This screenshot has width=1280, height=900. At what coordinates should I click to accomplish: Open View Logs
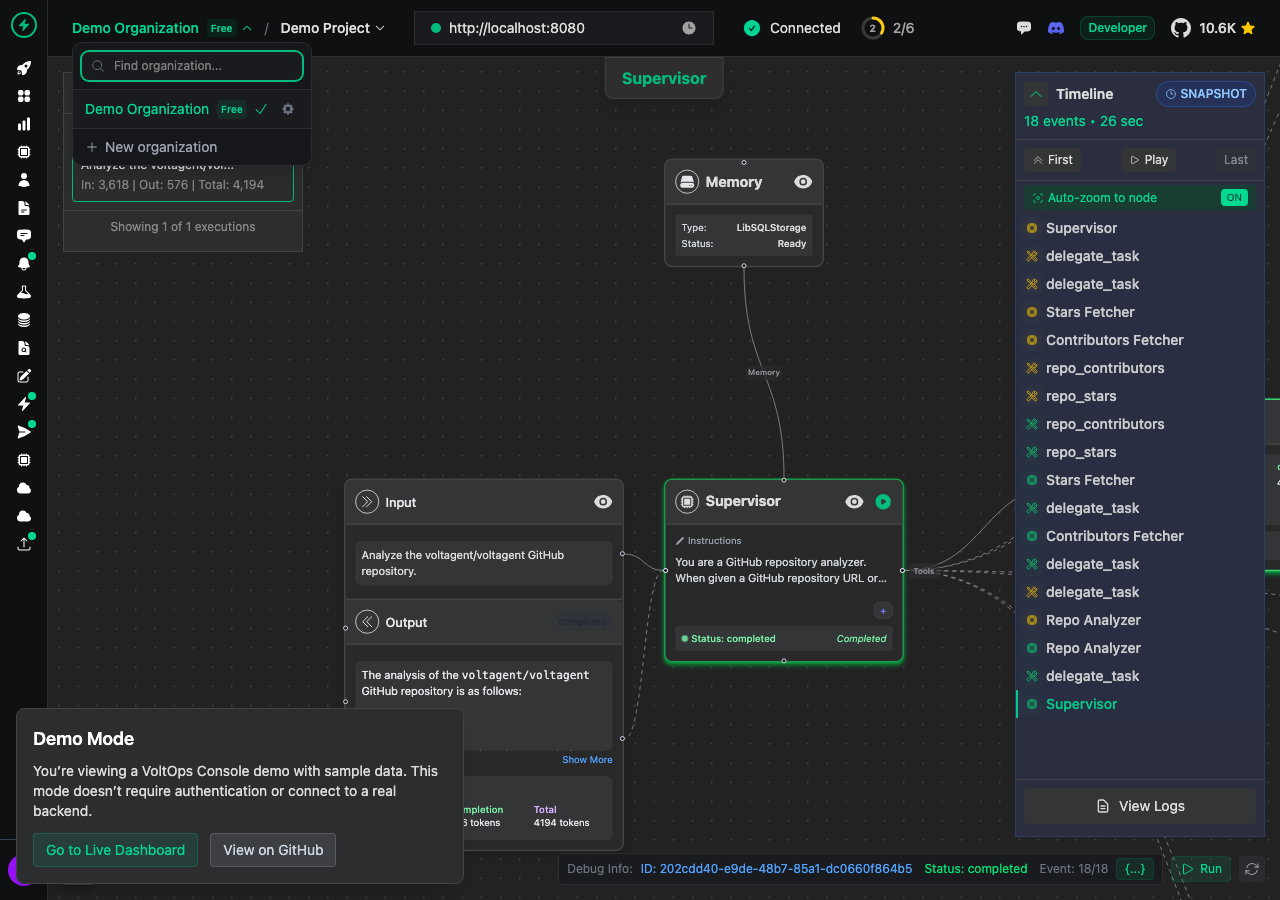click(1140, 806)
